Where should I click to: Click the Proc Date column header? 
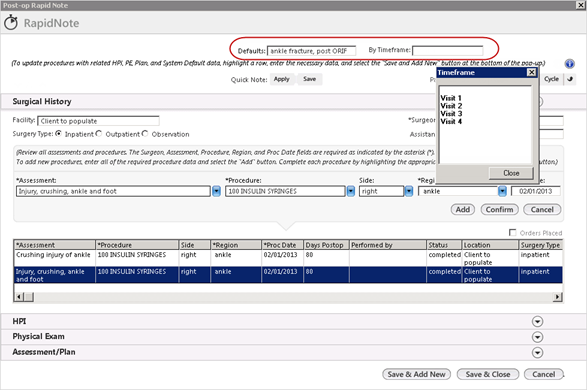pyautogui.click(x=282, y=245)
